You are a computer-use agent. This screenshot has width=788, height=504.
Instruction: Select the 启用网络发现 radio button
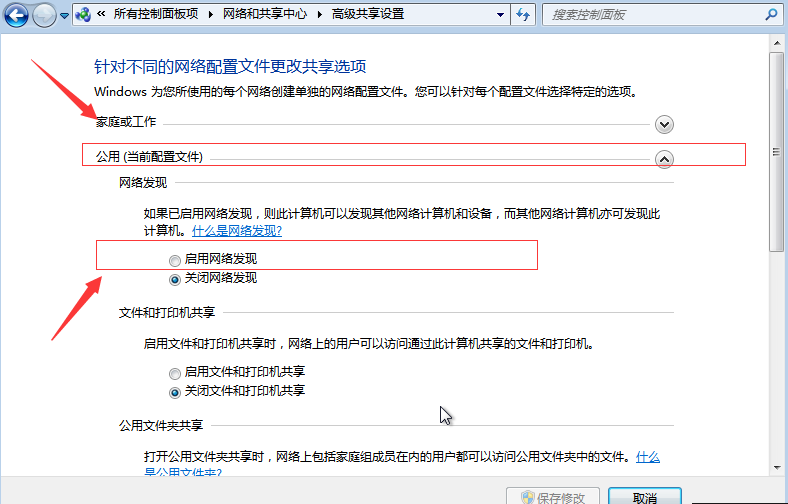[176, 260]
